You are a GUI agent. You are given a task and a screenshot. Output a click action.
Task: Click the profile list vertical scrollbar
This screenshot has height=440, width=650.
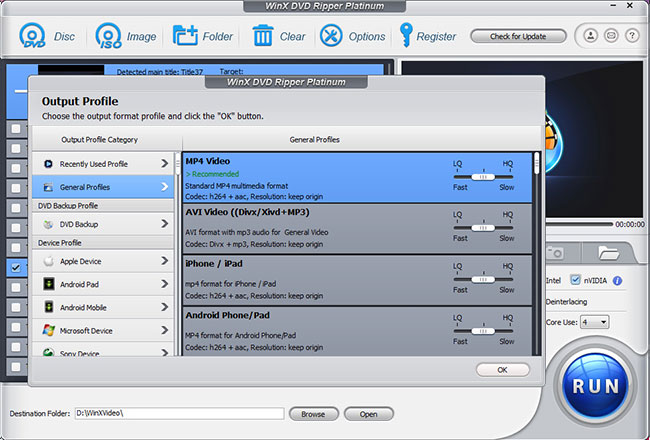[x=536, y=254]
